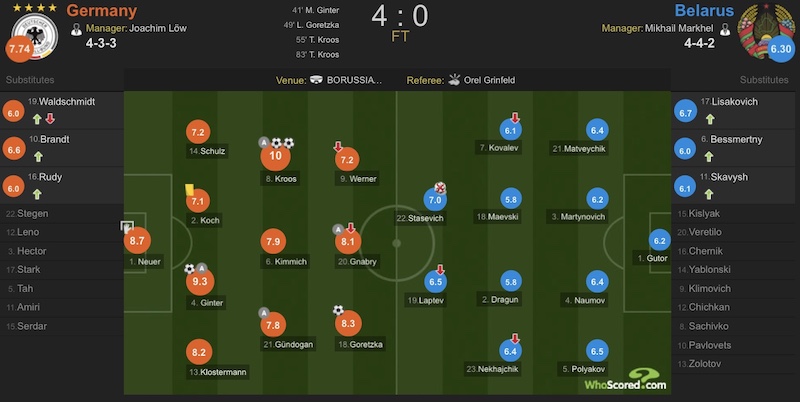Click the yellow card icon above Koch
The image size is (800, 402).
[x=189, y=190]
